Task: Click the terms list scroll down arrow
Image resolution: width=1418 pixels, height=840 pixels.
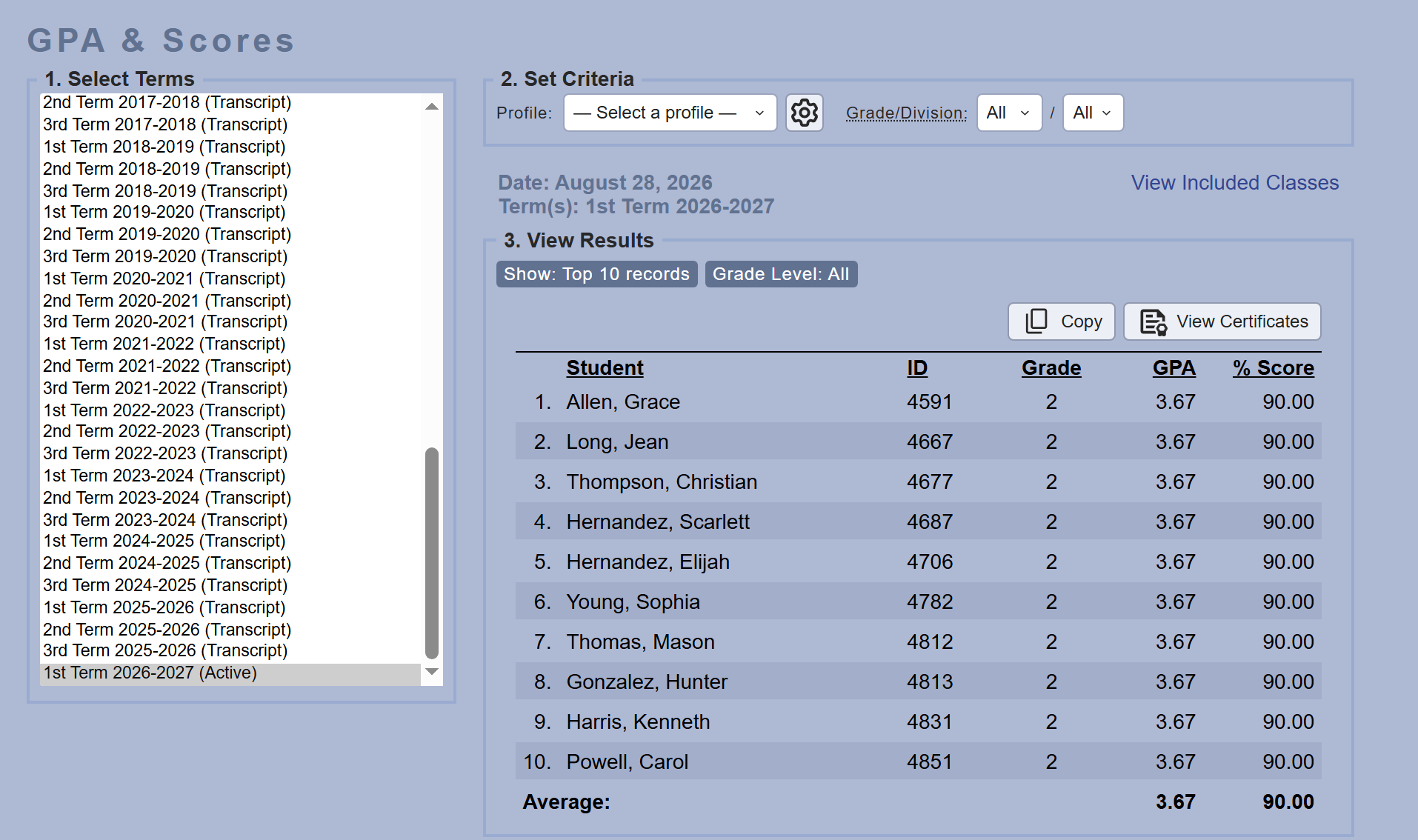Action: 432,672
